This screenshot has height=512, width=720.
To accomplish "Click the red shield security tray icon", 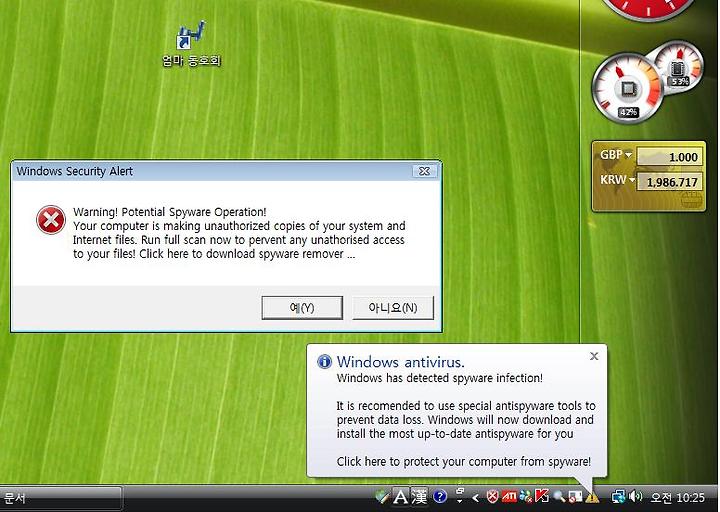I will (x=492, y=496).
